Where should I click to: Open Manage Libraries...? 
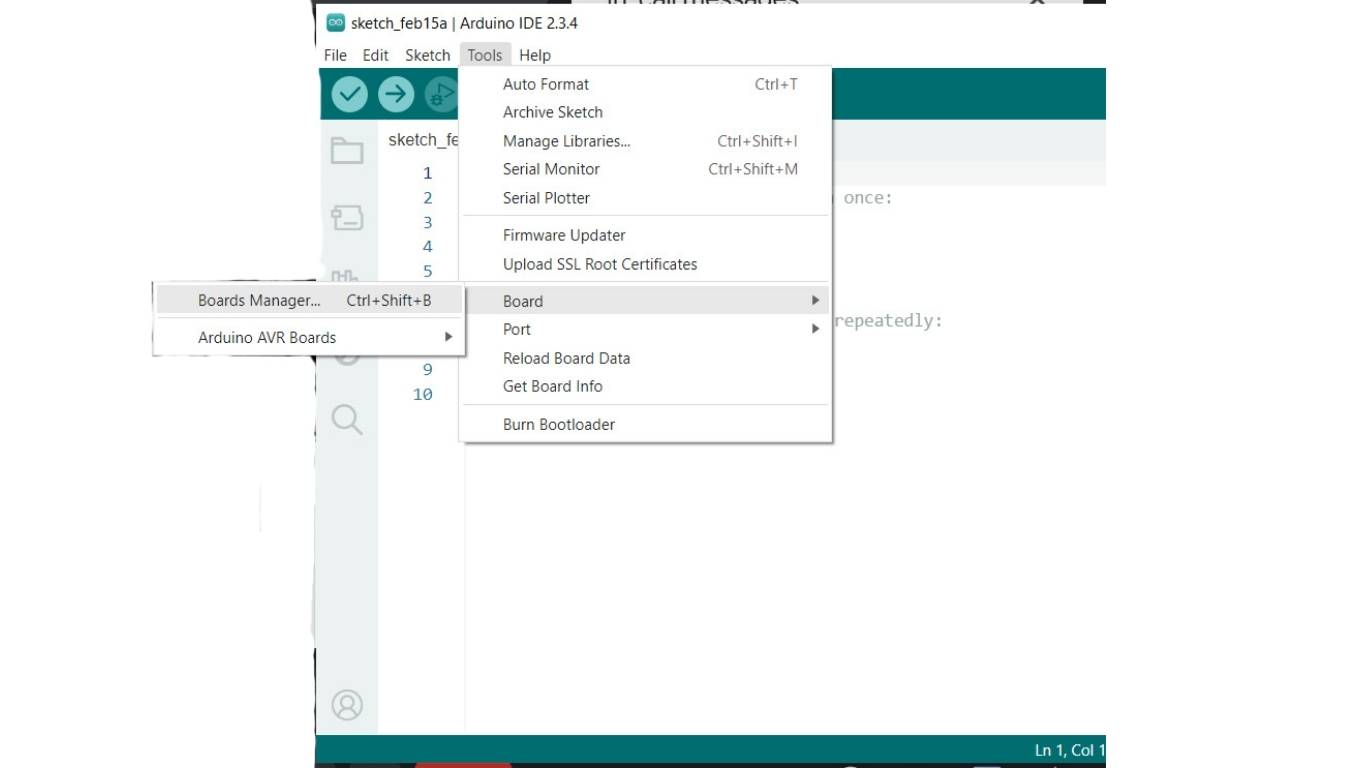click(645, 141)
